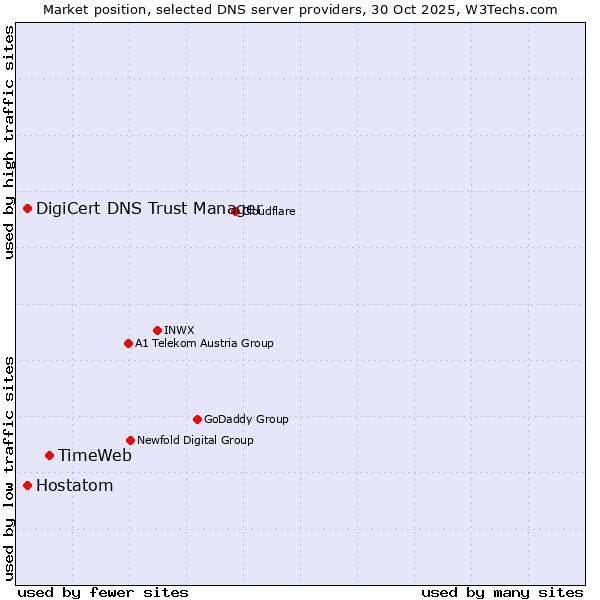Select the Newfold Digital Group label
This screenshot has height=600, width=600.
195,440
